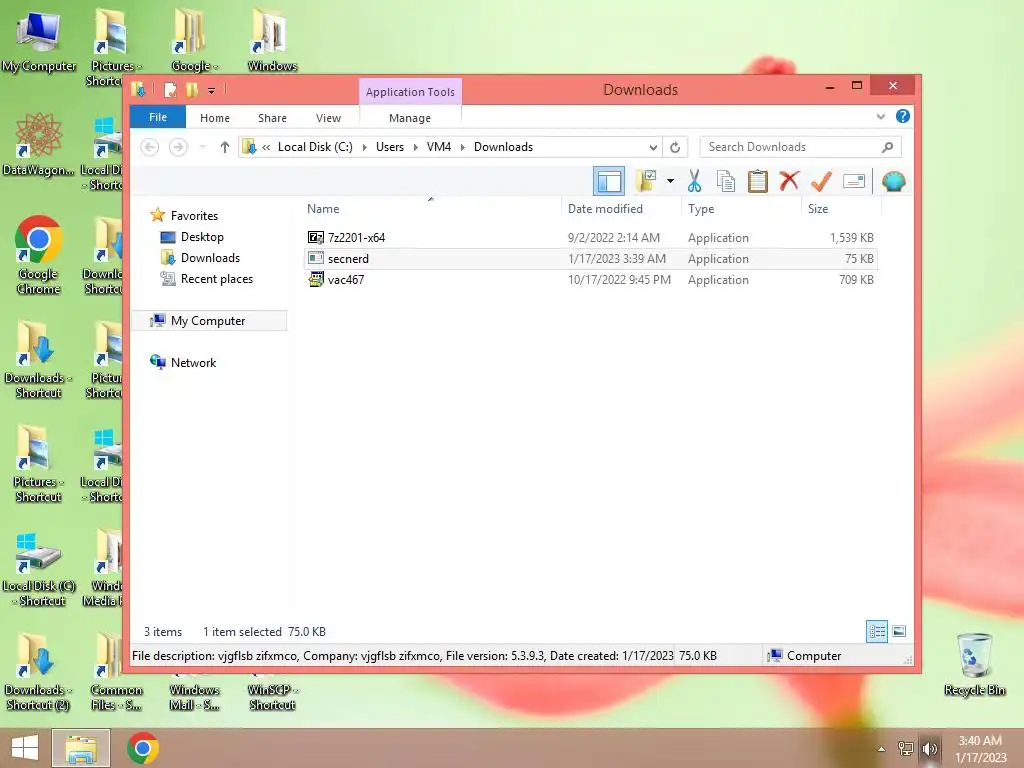Switch to large thumbnails view icon
Viewport: 1024px width, 768px height.
coord(899,632)
